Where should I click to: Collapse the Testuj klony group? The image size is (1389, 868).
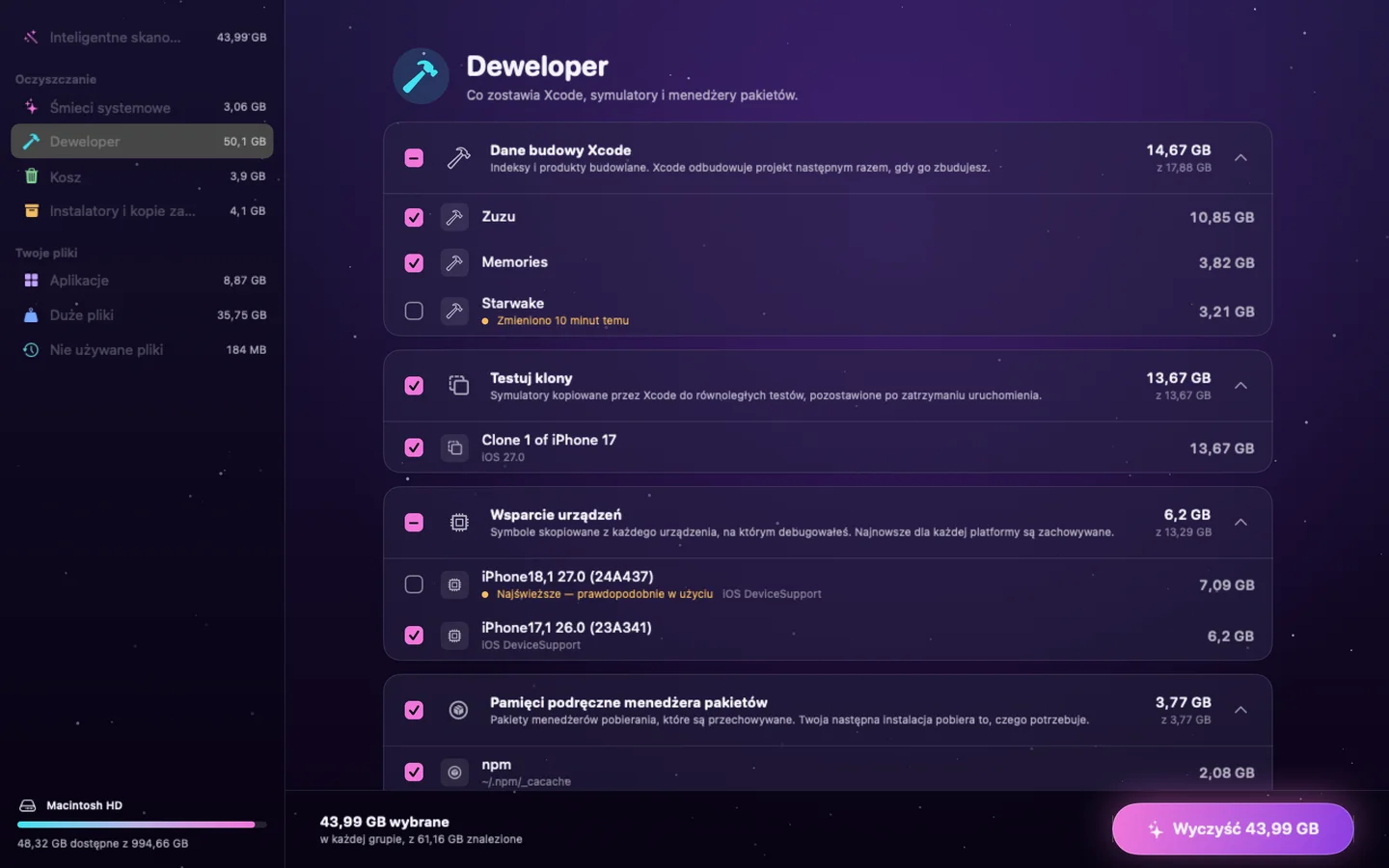1241,386
